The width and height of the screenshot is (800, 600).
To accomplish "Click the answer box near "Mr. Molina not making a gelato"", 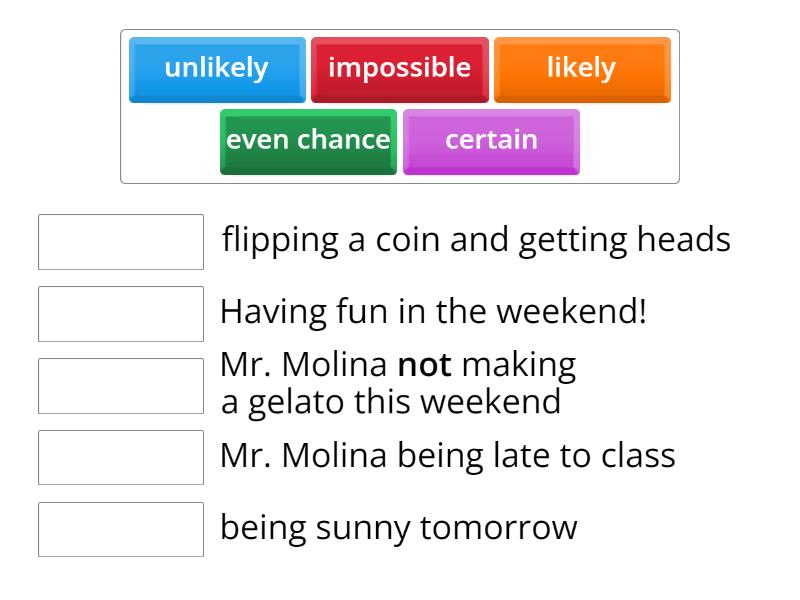I will [120, 384].
